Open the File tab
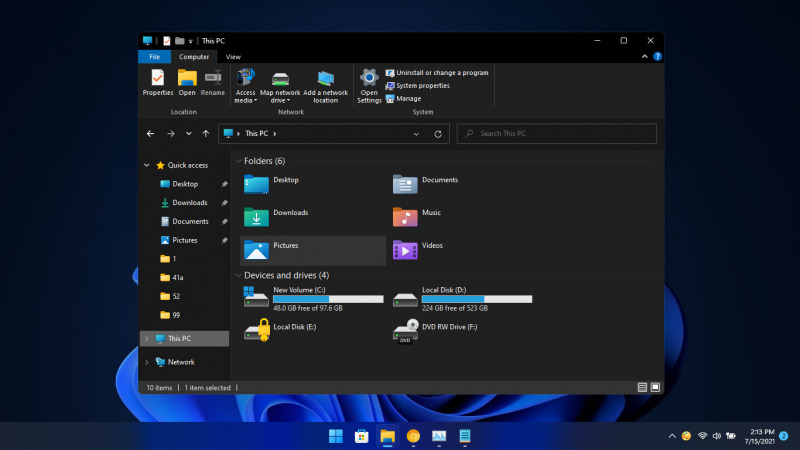Viewport: 800px width, 450px height. pyautogui.click(x=155, y=57)
